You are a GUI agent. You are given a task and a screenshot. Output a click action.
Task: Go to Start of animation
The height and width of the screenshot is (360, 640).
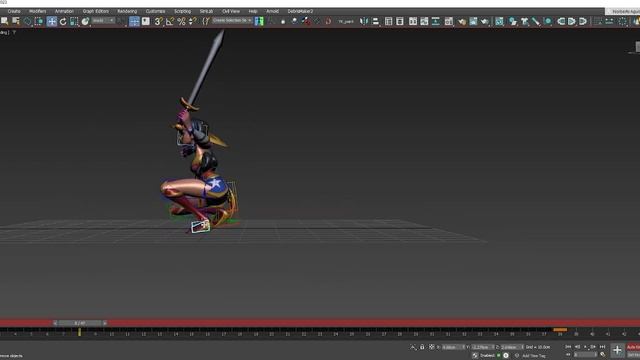click(x=568, y=347)
